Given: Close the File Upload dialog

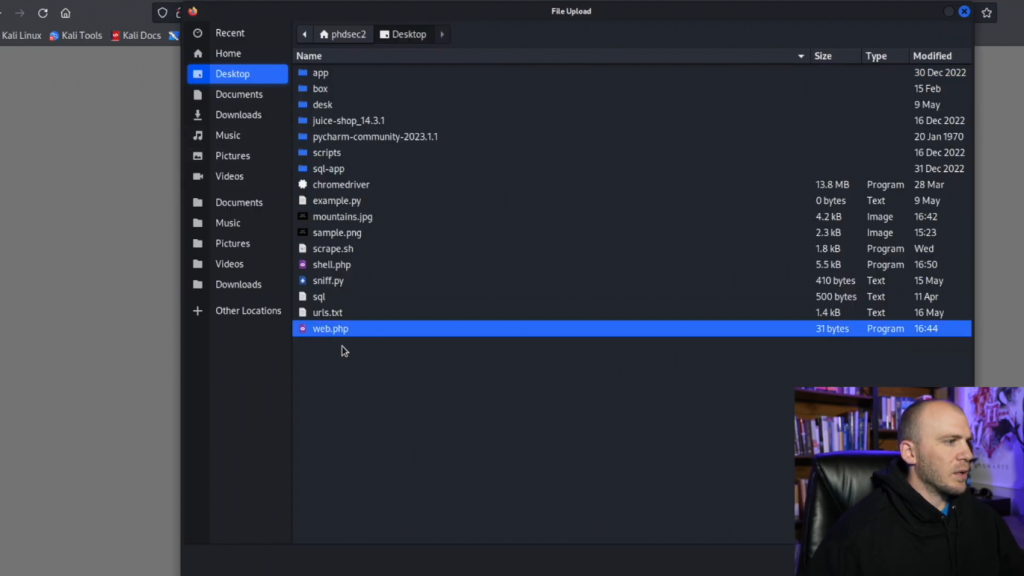Looking at the screenshot, I should click(x=964, y=11).
